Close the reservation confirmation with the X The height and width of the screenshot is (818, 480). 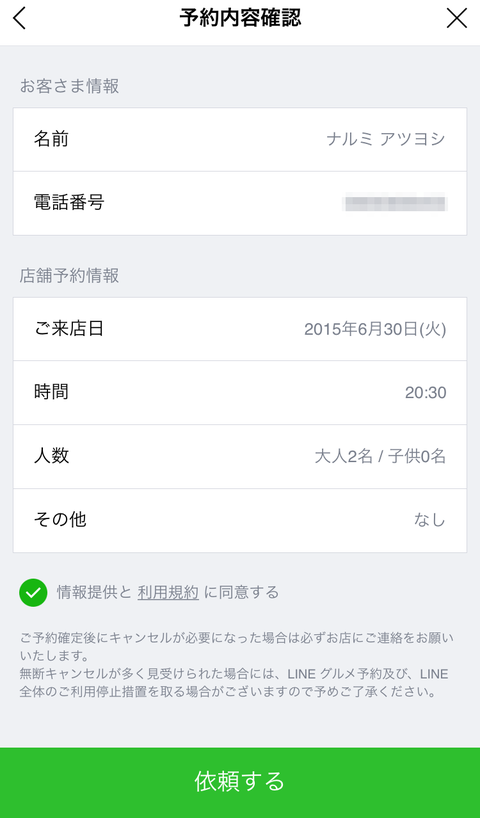click(x=457, y=18)
